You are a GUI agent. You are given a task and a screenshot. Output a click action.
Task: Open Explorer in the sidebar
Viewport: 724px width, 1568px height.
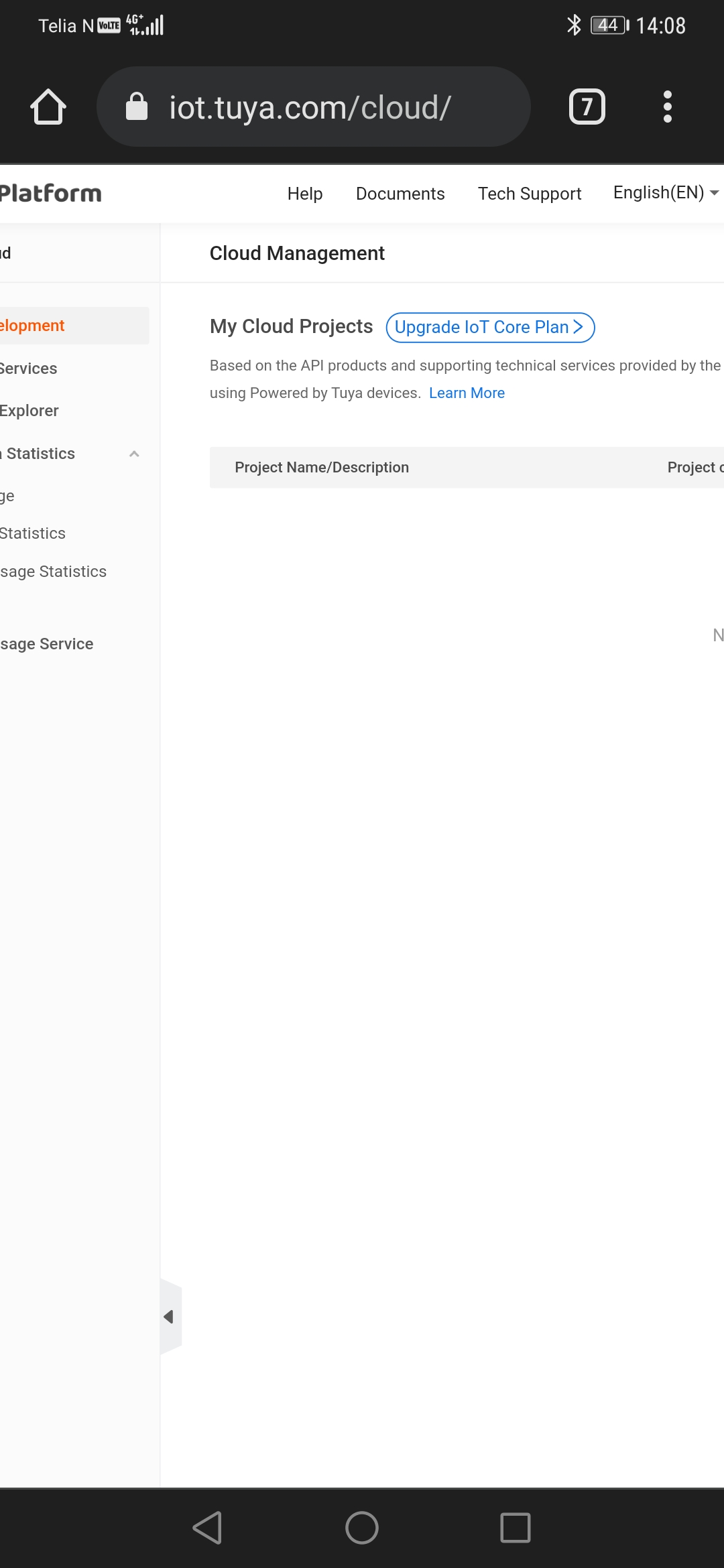29,411
